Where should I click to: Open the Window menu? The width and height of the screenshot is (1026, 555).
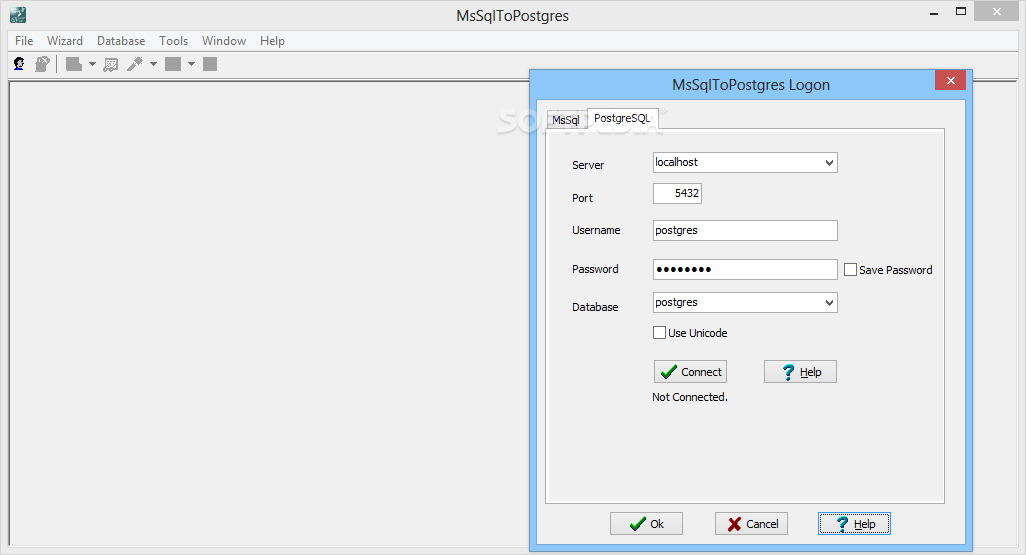click(224, 41)
